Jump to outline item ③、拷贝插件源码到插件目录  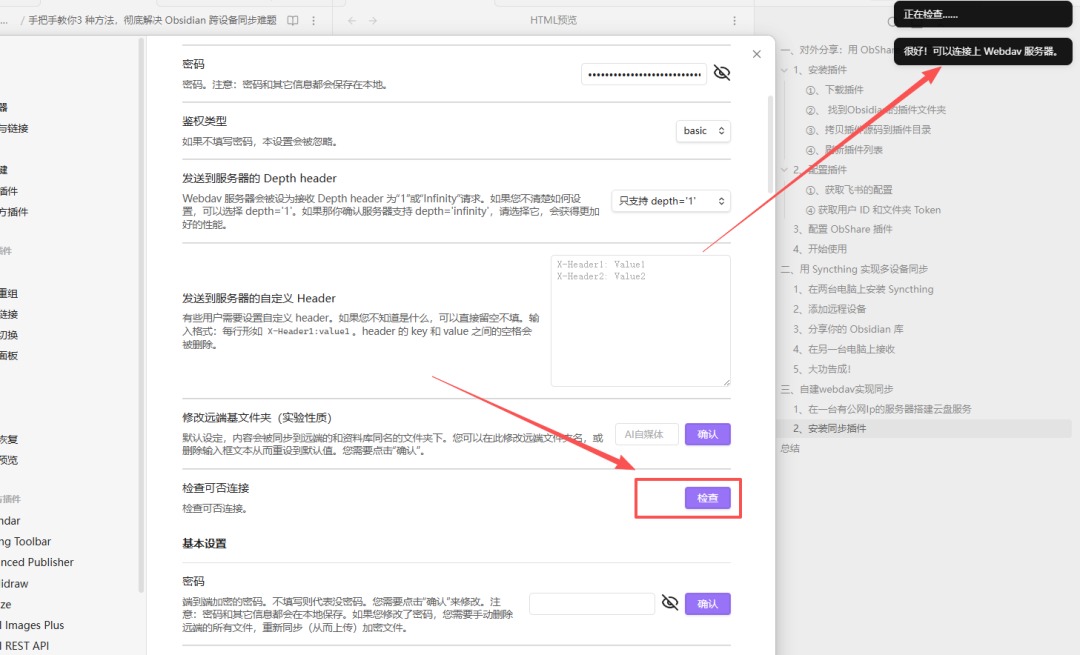pos(868,130)
